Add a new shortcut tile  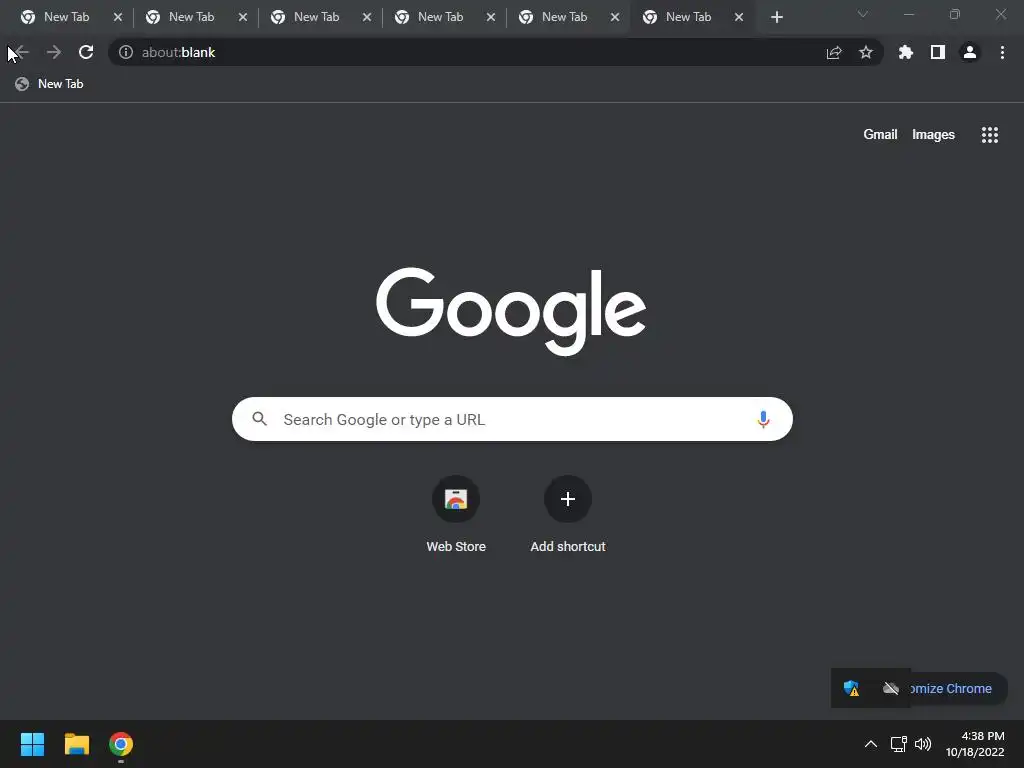click(x=568, y=515)
